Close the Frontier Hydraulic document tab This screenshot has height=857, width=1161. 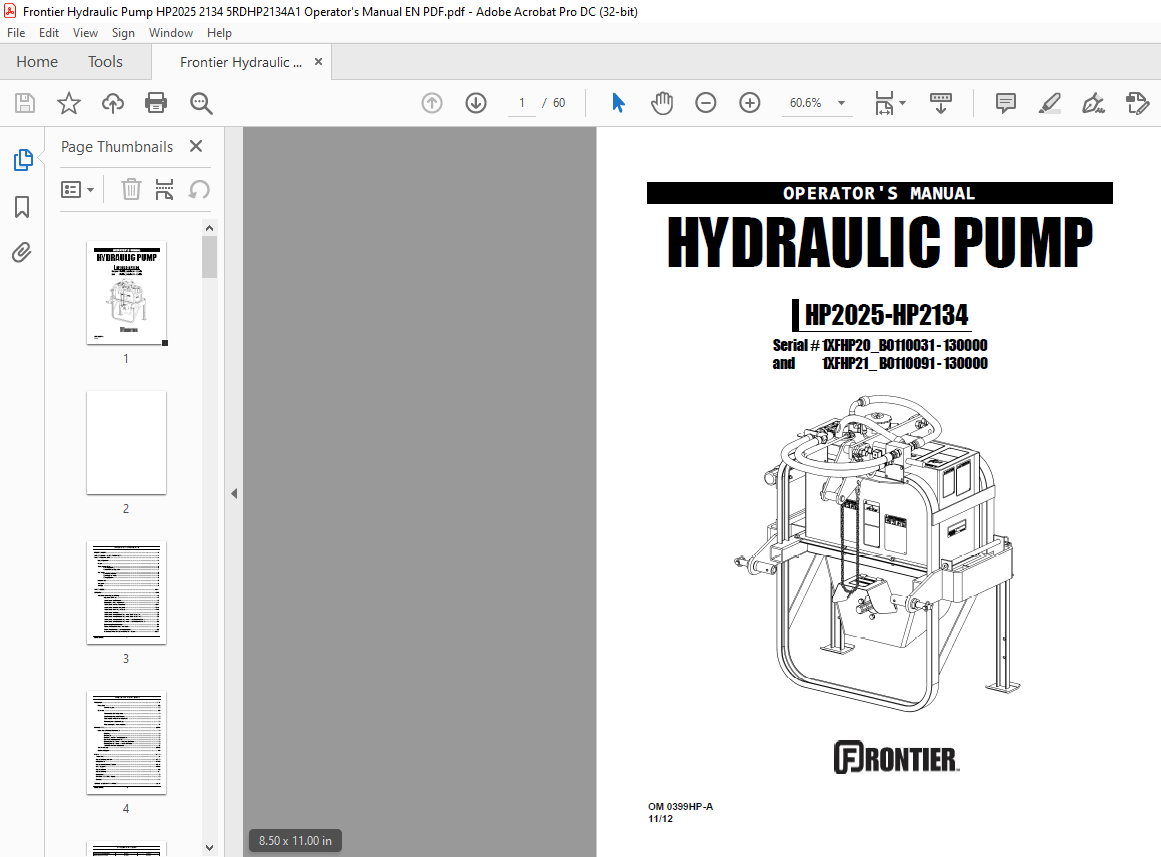pos(318,61)
